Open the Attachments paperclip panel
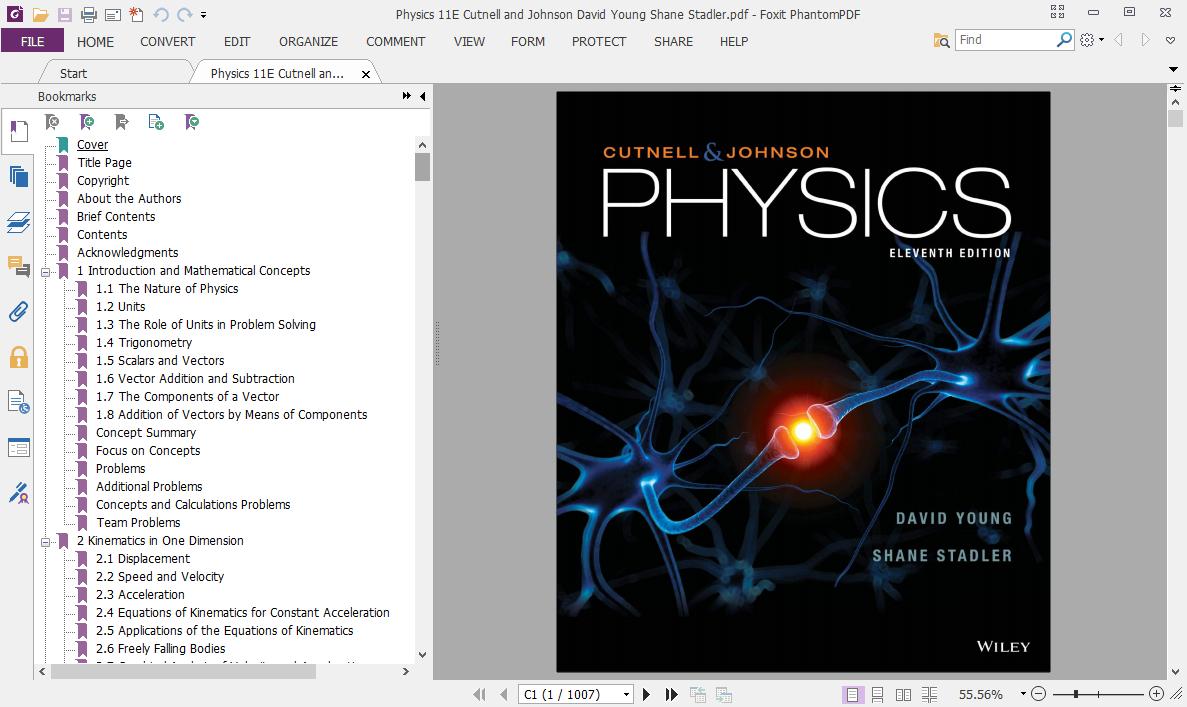Image resolution: width=1187 pixels, height=707 pixels. click(18, 311)
